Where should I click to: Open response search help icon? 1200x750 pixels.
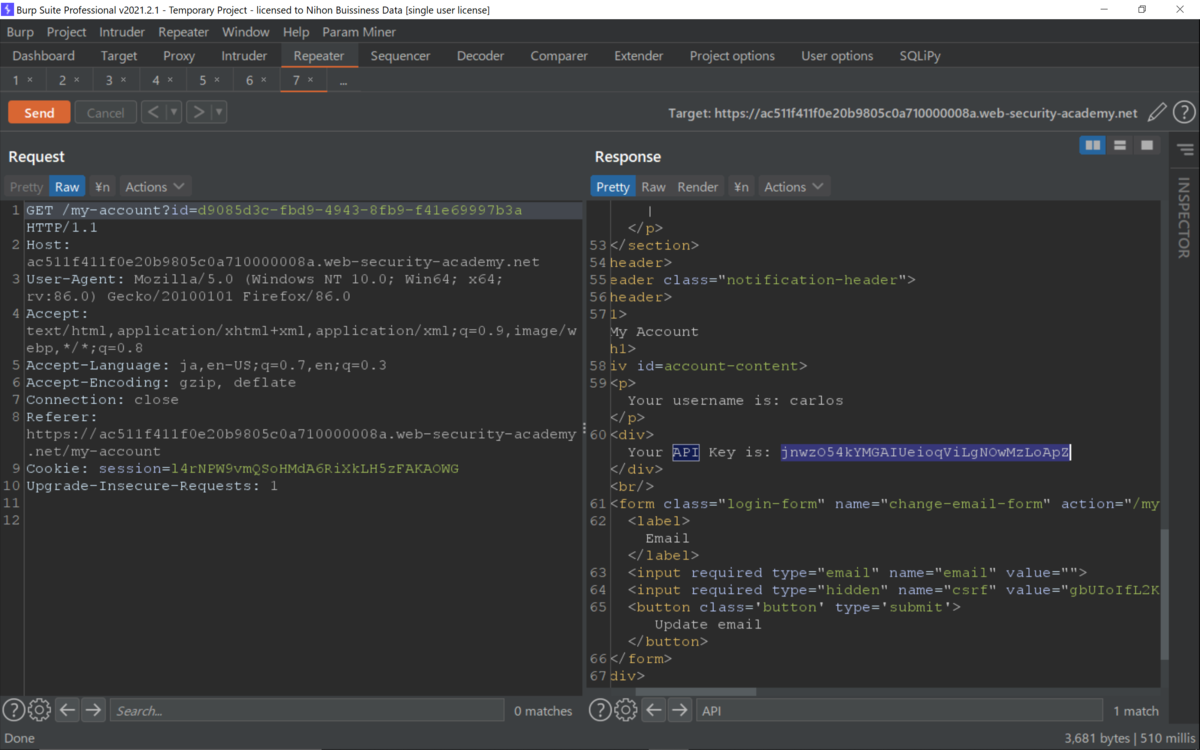(599, 710)
